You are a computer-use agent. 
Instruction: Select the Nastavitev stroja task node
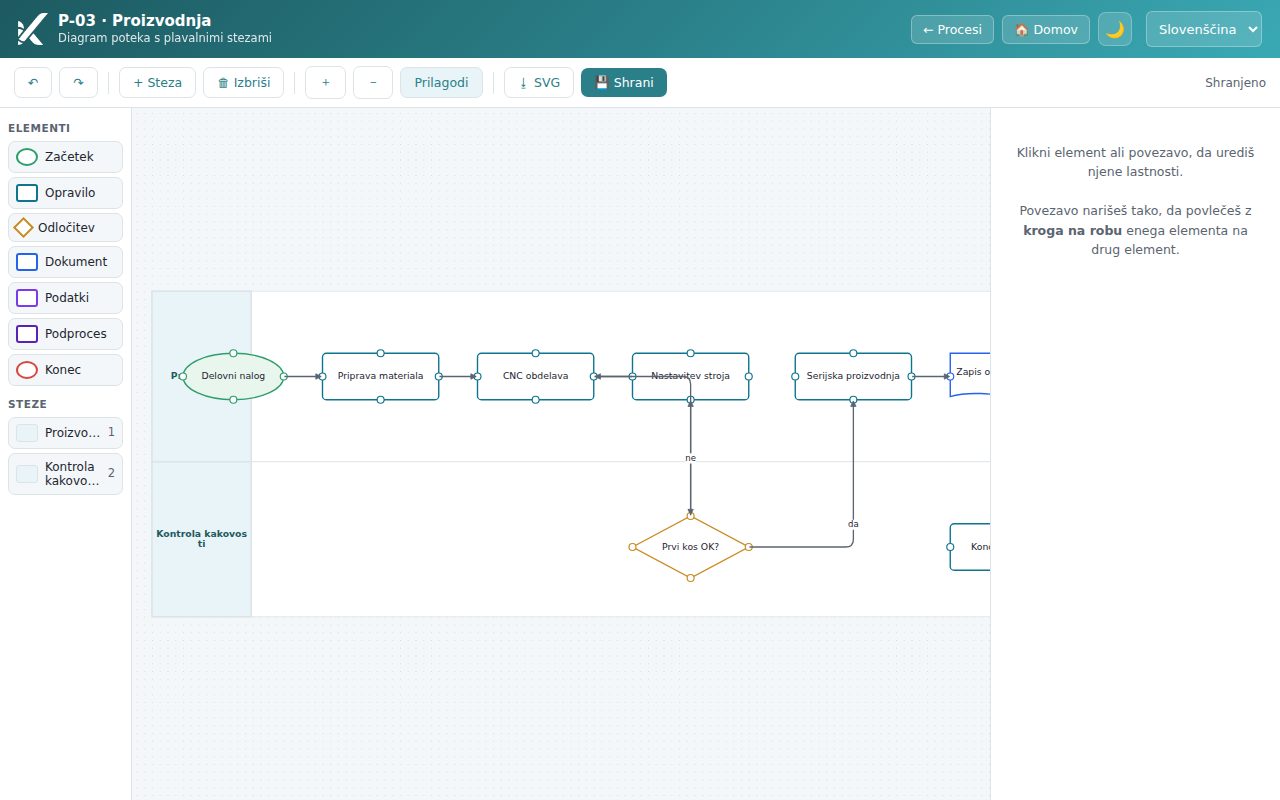click(x=690, y=376)
